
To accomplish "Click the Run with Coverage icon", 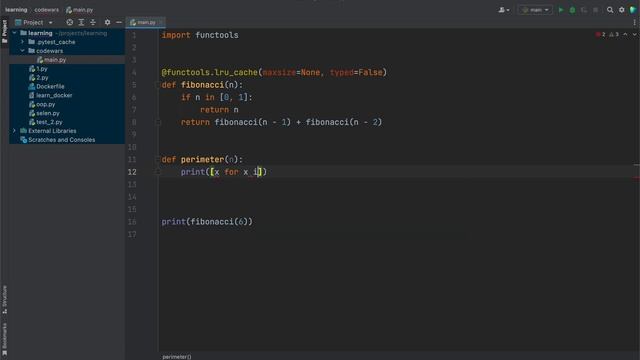I will (584, 10).
